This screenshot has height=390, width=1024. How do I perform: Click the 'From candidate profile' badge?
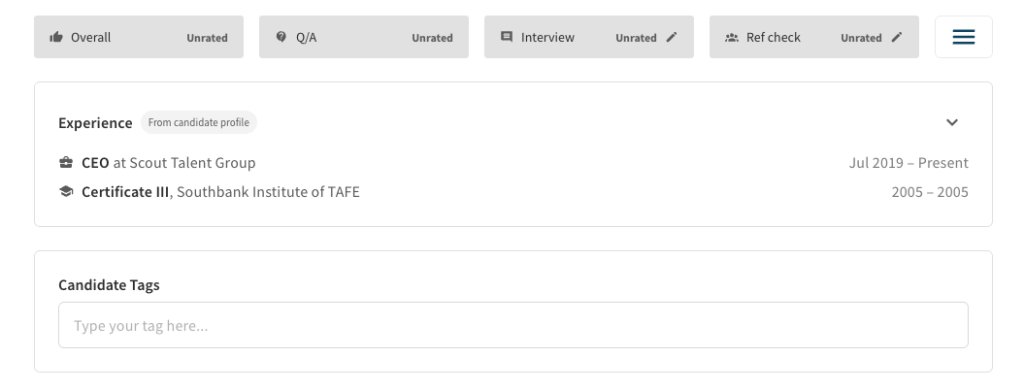199,122
